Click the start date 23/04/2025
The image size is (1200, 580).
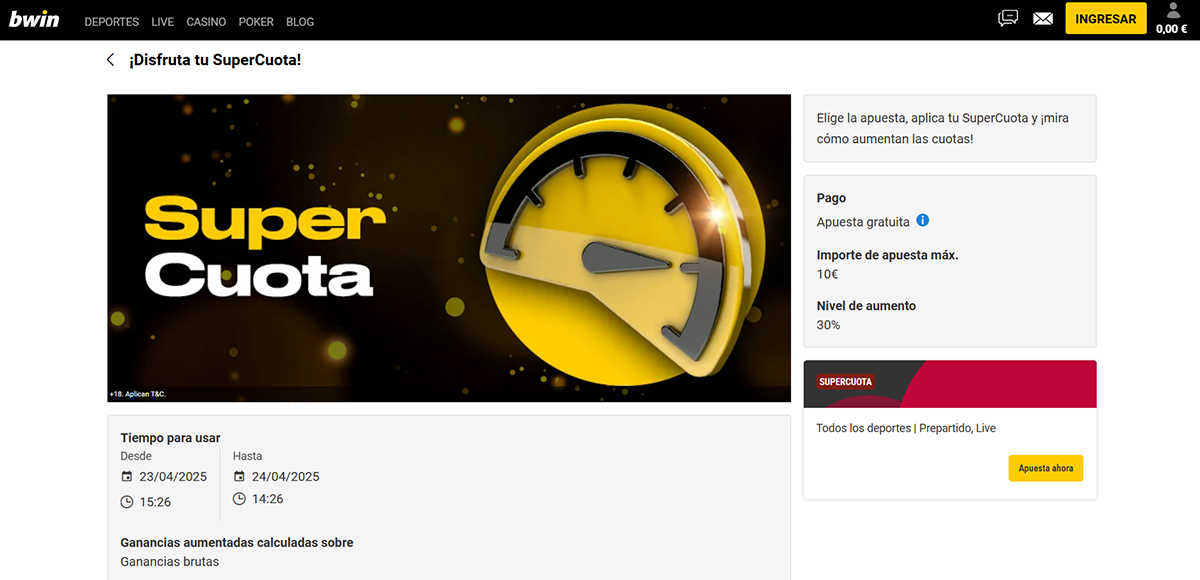(x=174, y=477)
